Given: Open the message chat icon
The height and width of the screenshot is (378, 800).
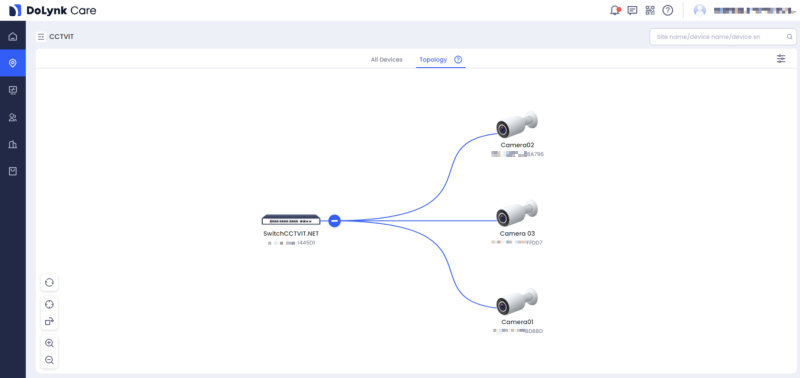Looking at the screenshot, I should tap(632, 10).
